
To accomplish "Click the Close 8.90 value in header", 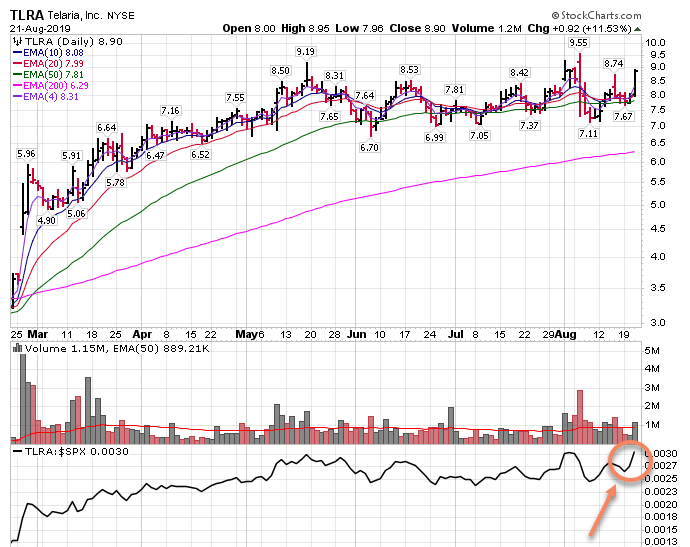I will (x=417, y=29).
